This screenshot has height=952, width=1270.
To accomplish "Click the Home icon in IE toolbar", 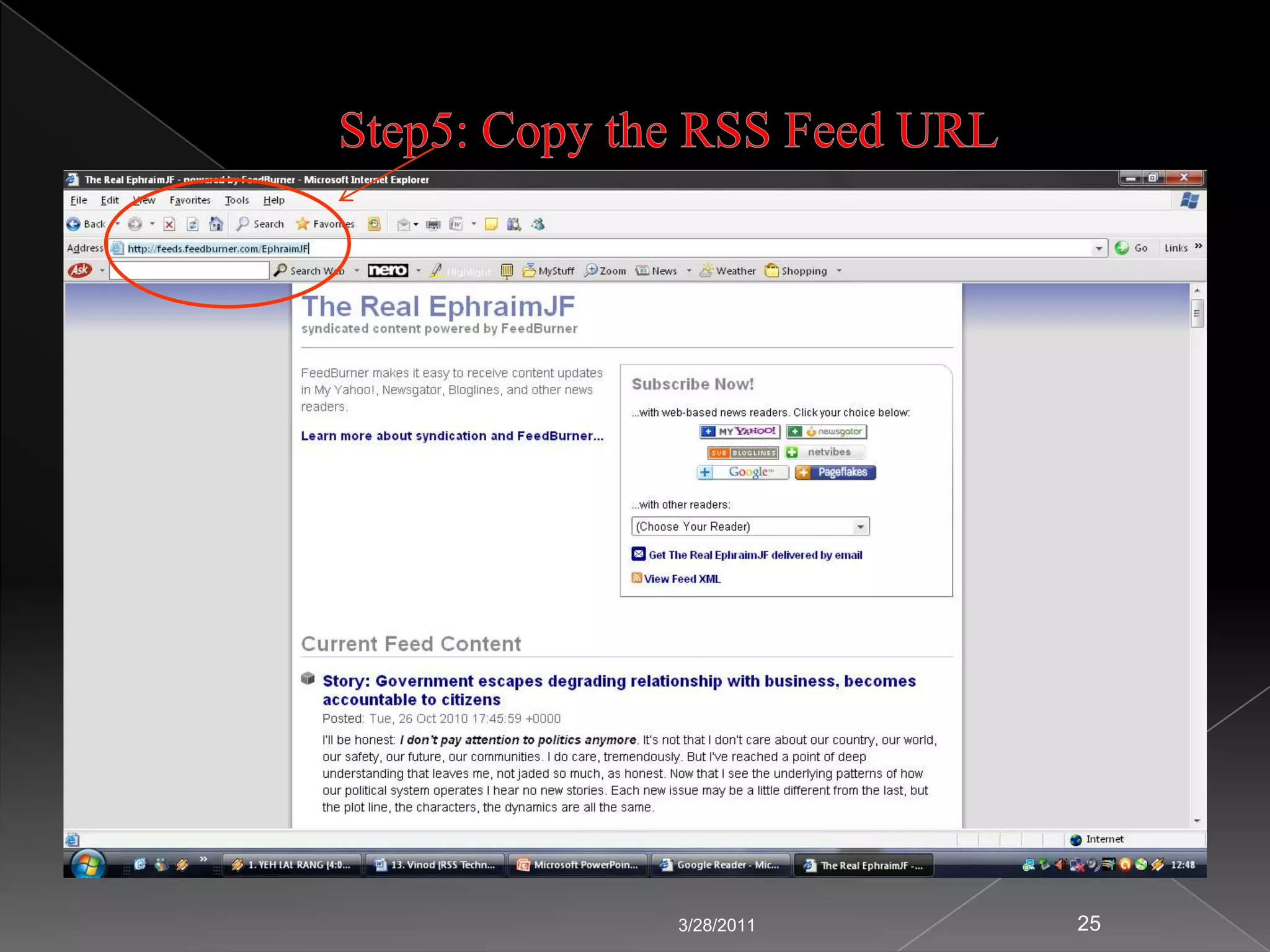I will coord(216,224).
